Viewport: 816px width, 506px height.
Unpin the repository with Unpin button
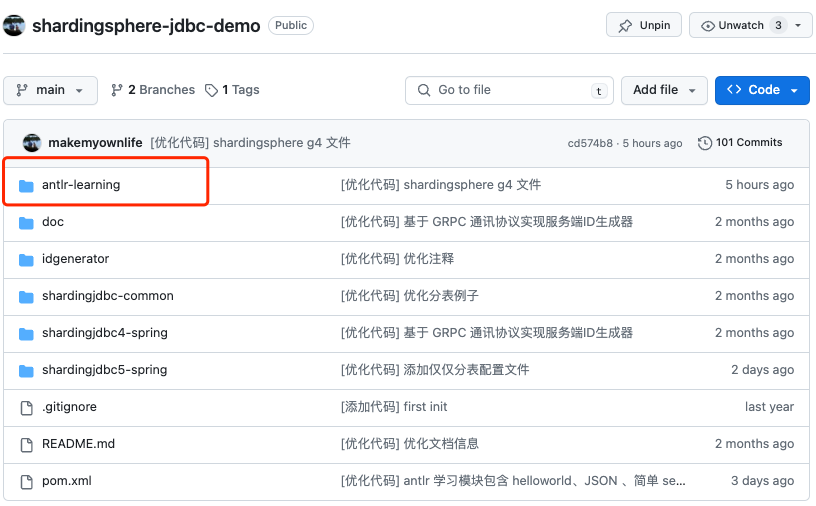(x=644, y=25)
